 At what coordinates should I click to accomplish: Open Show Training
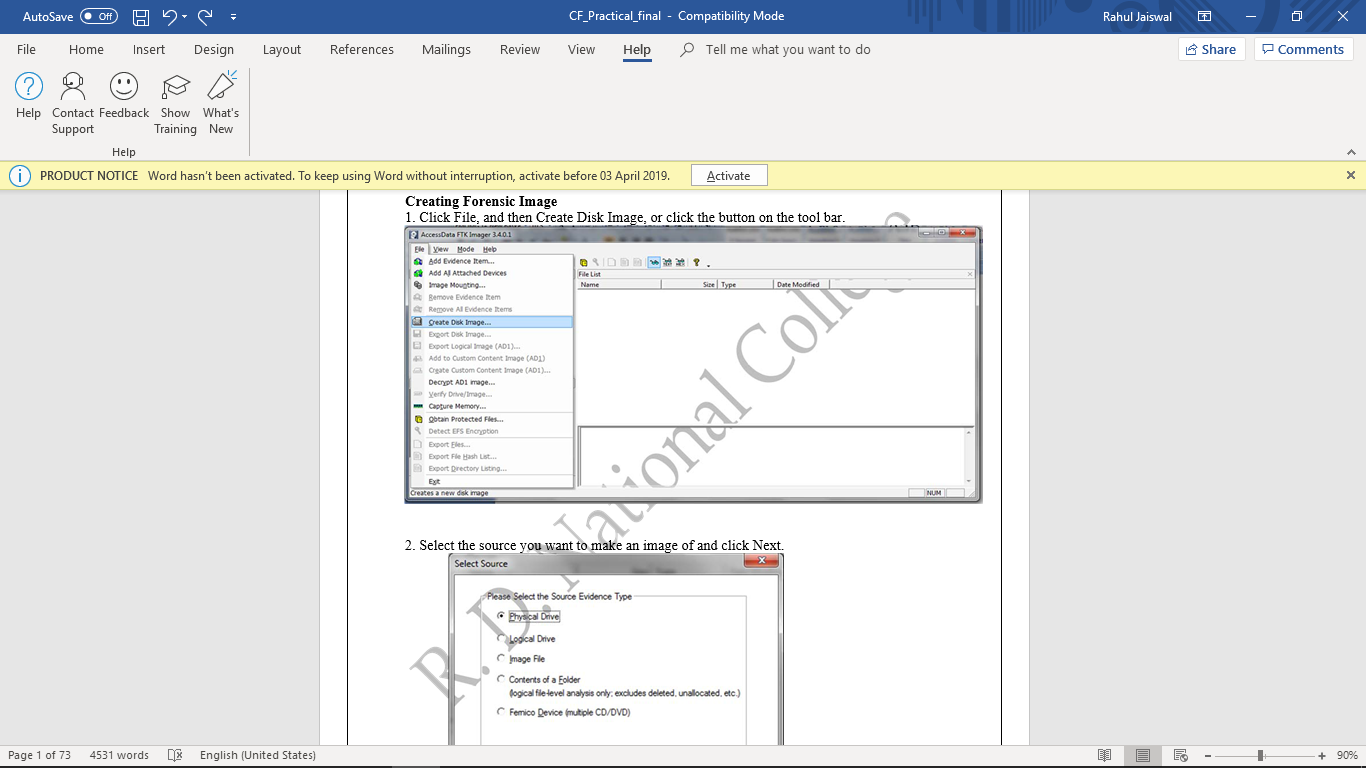[x=176, y=103]
